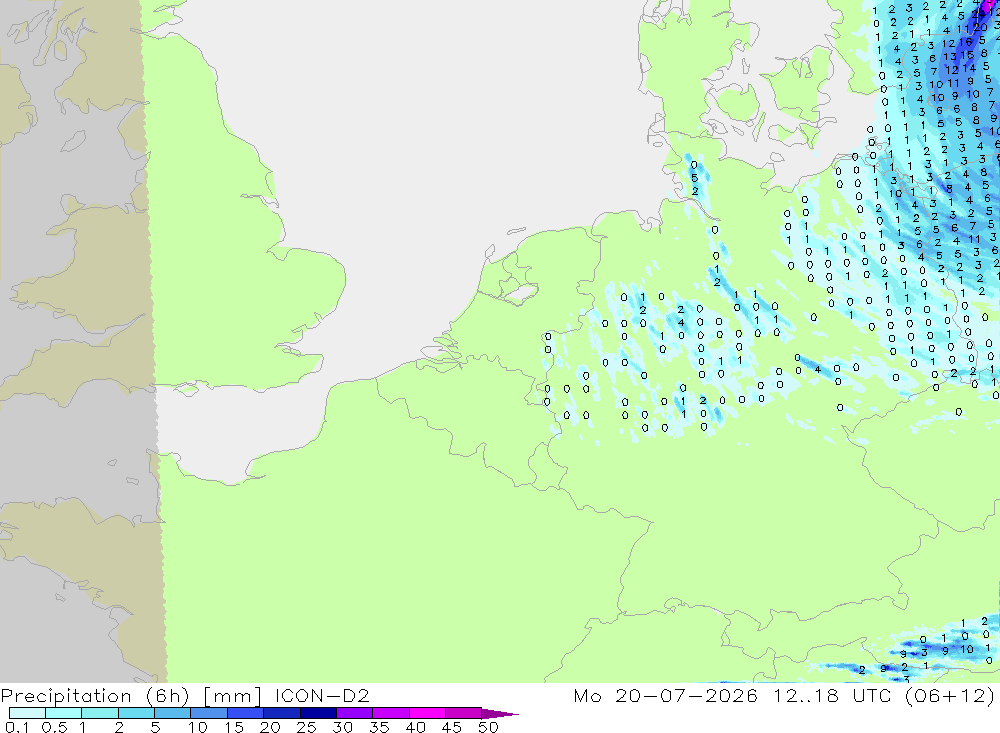Click the legend value '0.1'
This screenshot has height=733, width=1000.
pos(17,727)
